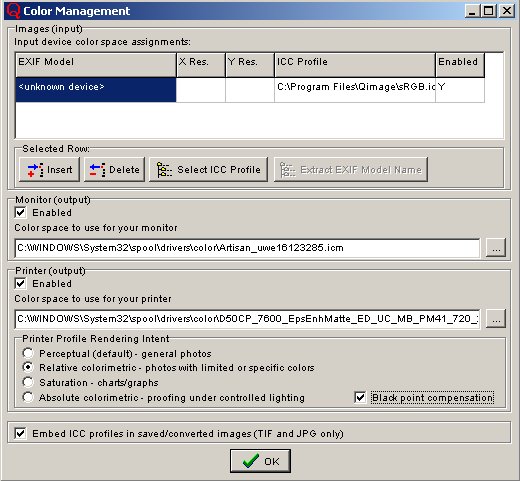Toggle Black point compensation checkbox
520x481 pixels.
click(x=360, y=397)
